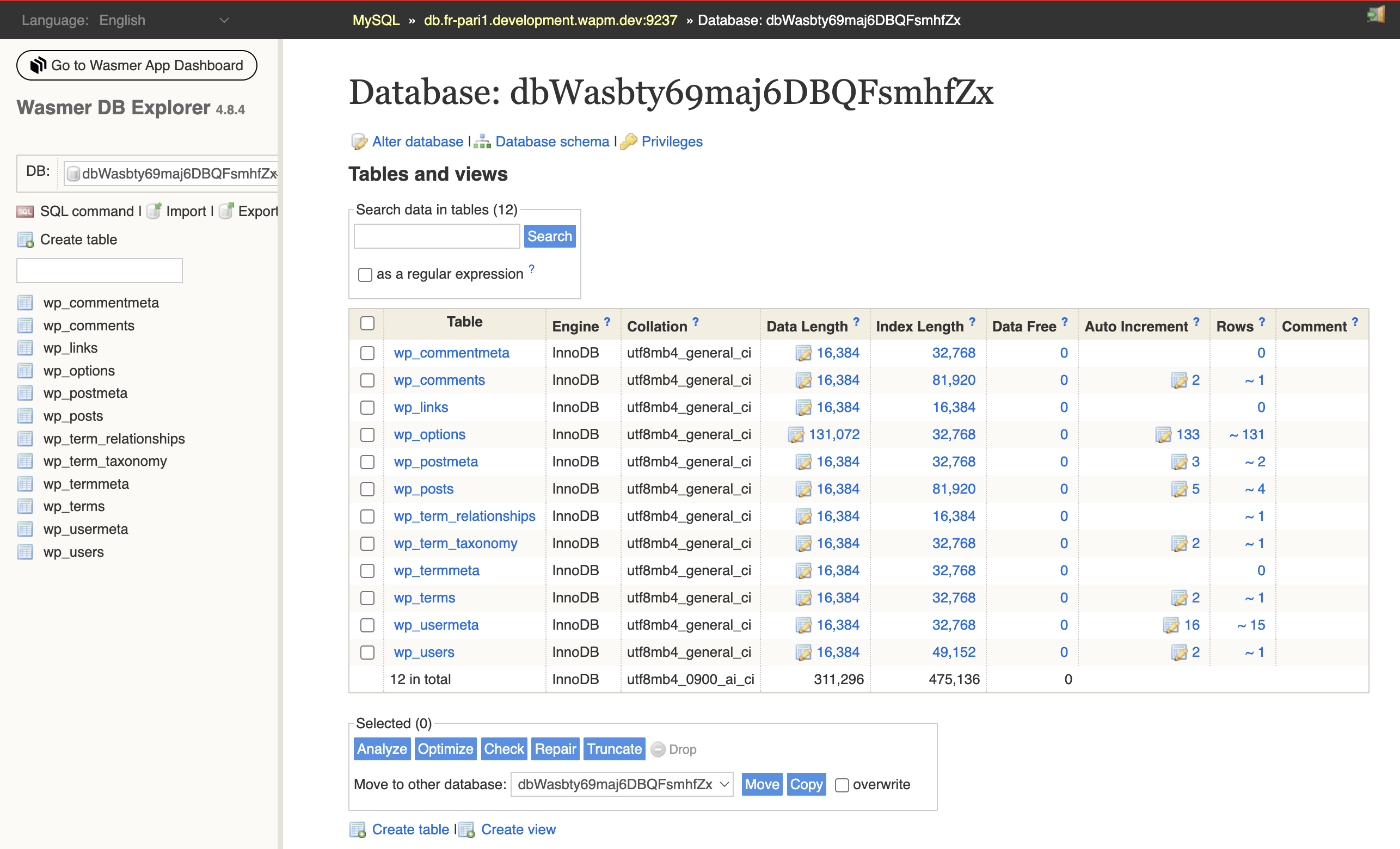This screenshot has height=849, width=1400.
Task: Click the edit icon beside wp_options data length
Action: [x=795, y=434]
